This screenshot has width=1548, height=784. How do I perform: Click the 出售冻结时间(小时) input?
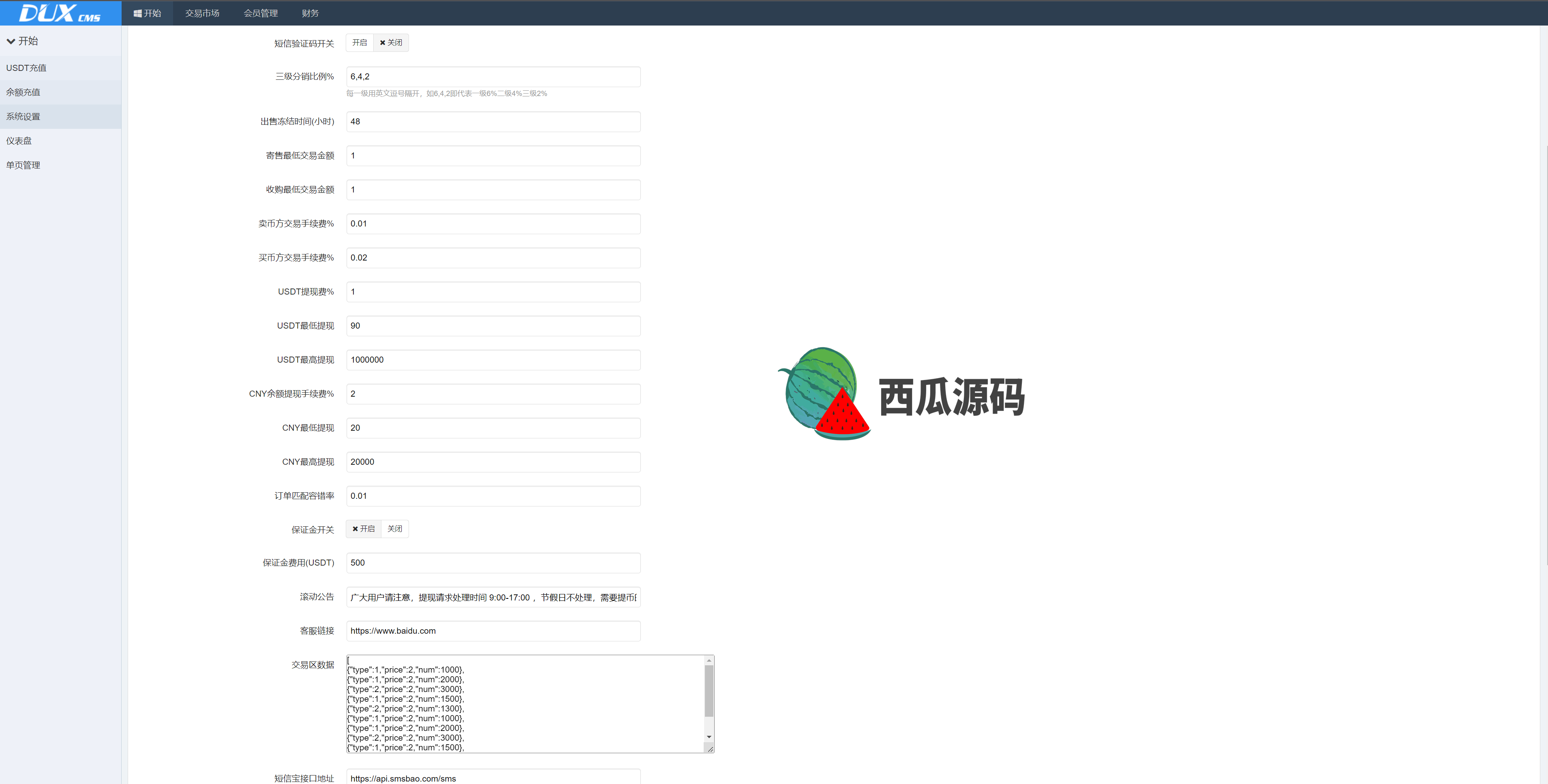point(493,122)
